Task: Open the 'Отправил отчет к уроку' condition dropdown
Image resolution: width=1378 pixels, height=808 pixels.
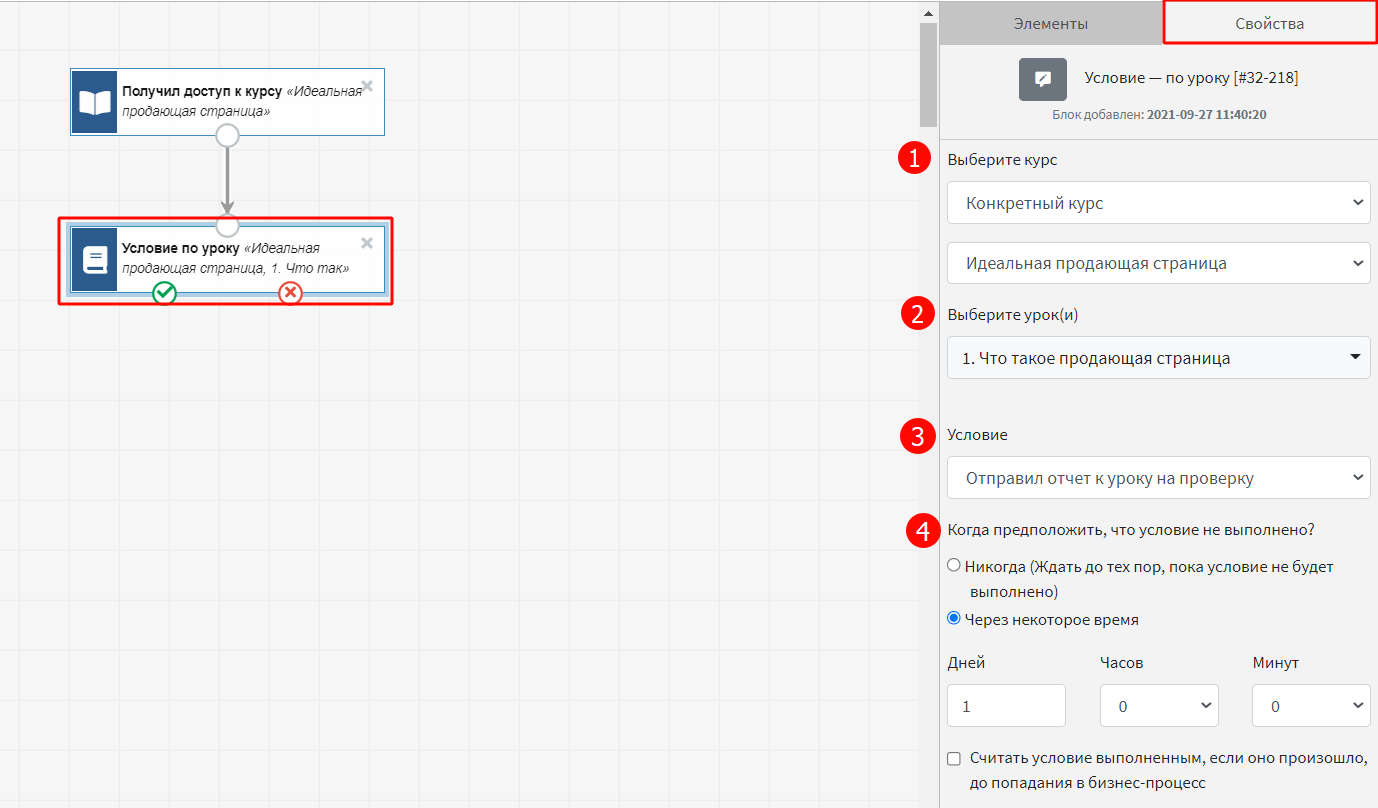Action: (1158, 478)
